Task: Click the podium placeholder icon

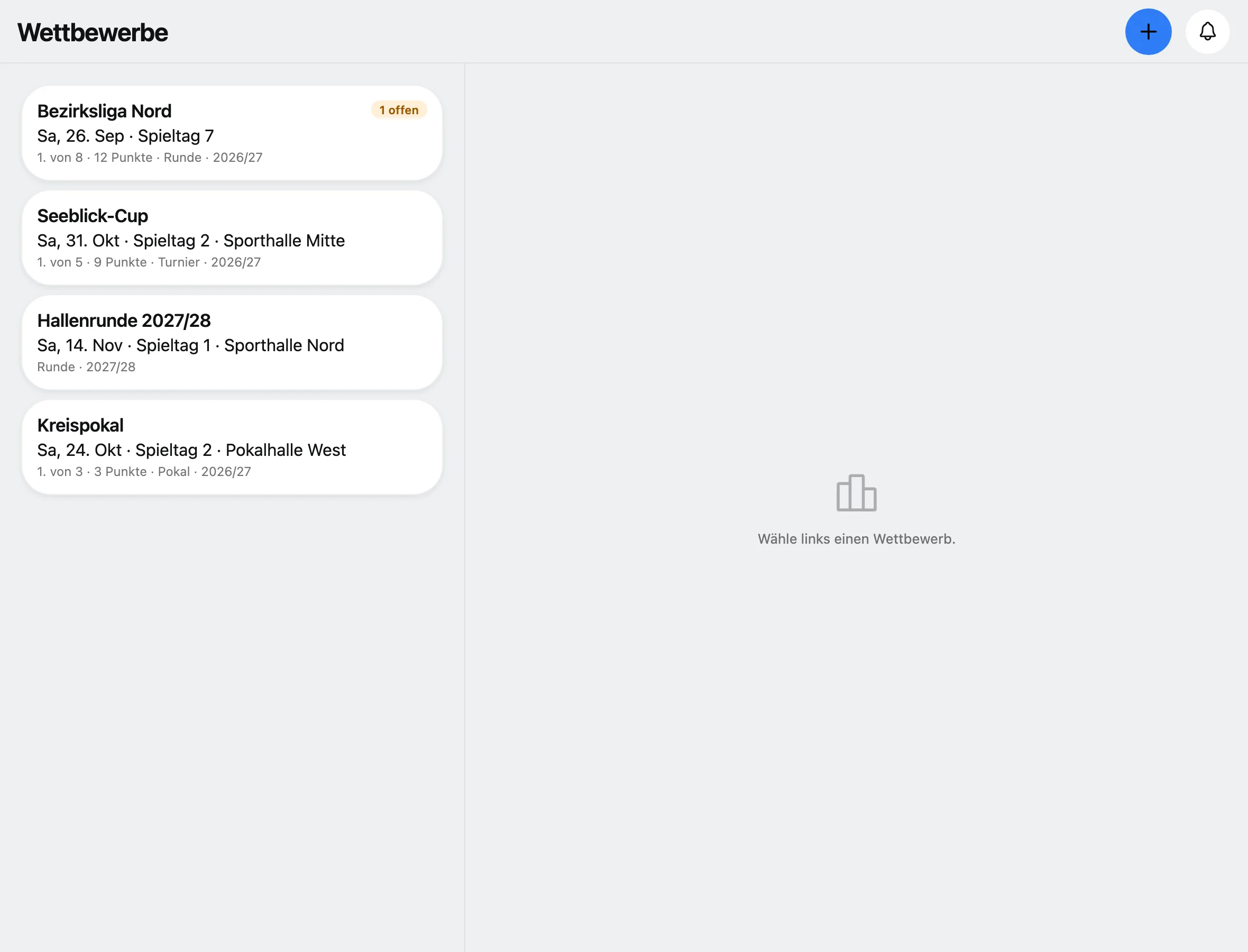Action: coord(856,493)
